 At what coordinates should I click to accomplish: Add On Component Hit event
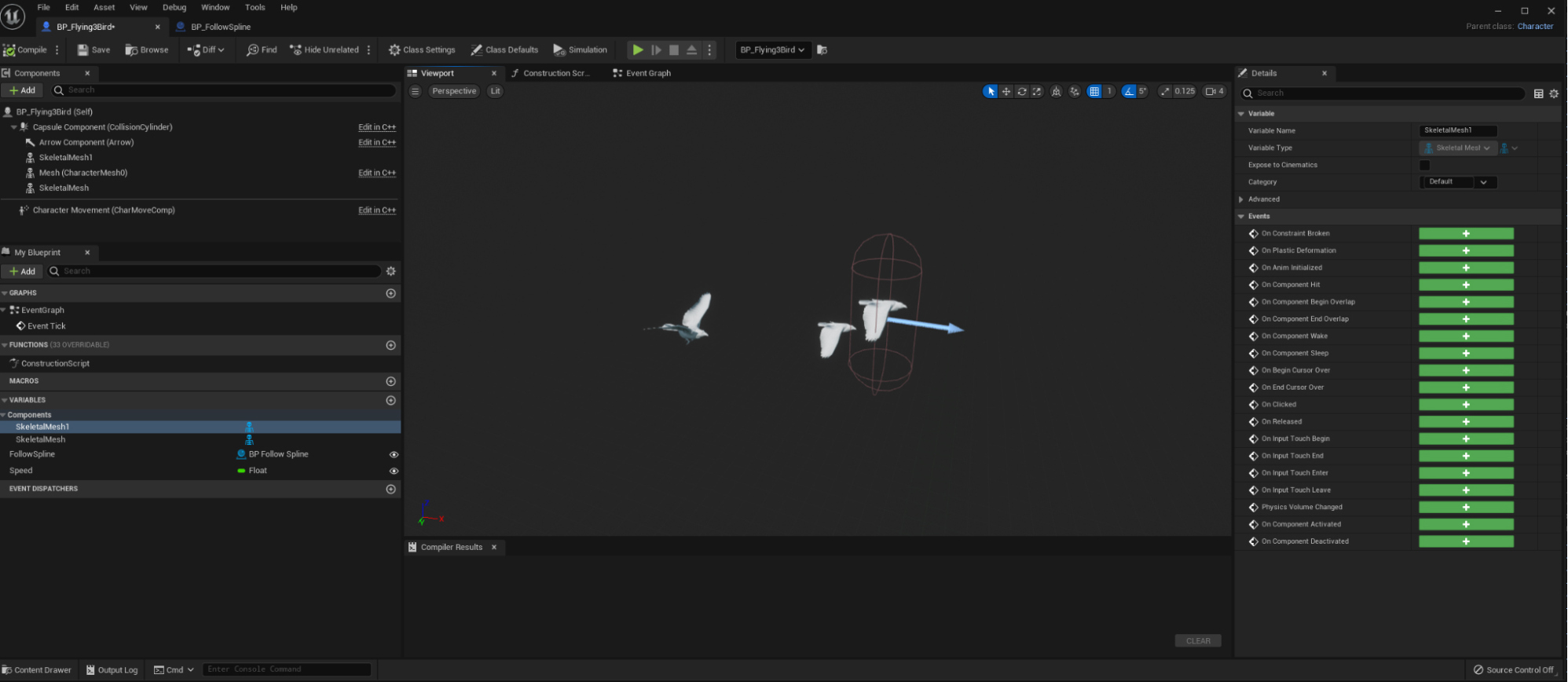[1465, 285]
